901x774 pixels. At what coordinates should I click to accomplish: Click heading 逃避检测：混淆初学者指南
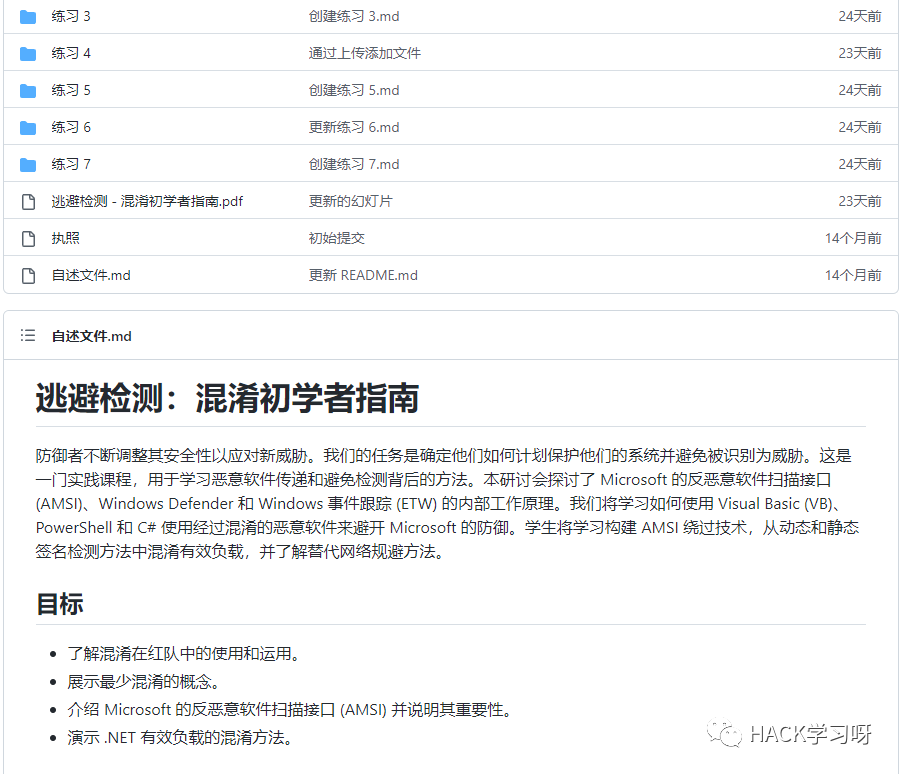pos(228,398)
